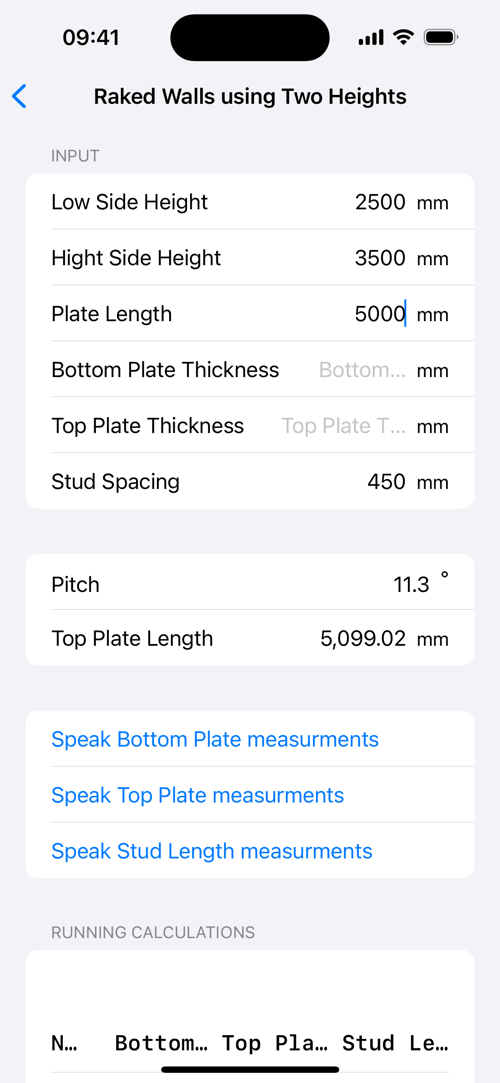
Task: Speak Stud Length measurments
Action: click(x=211, y=851)
